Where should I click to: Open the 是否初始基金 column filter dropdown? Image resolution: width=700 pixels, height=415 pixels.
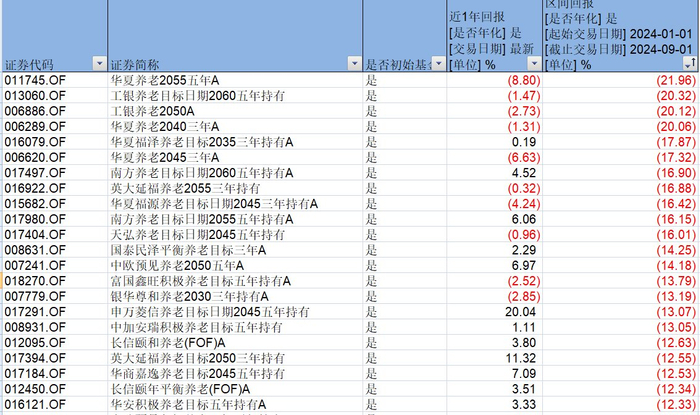point(439,63)
